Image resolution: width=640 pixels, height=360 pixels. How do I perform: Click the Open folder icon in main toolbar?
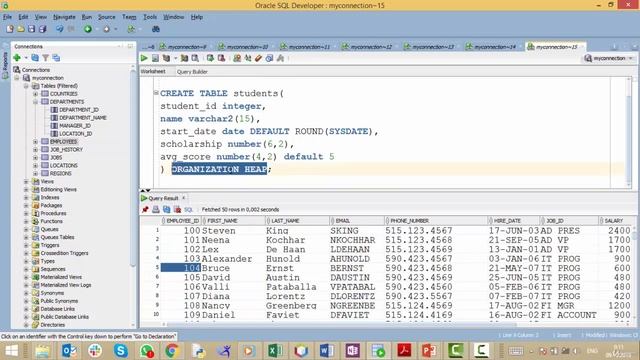tap(20, 29)
